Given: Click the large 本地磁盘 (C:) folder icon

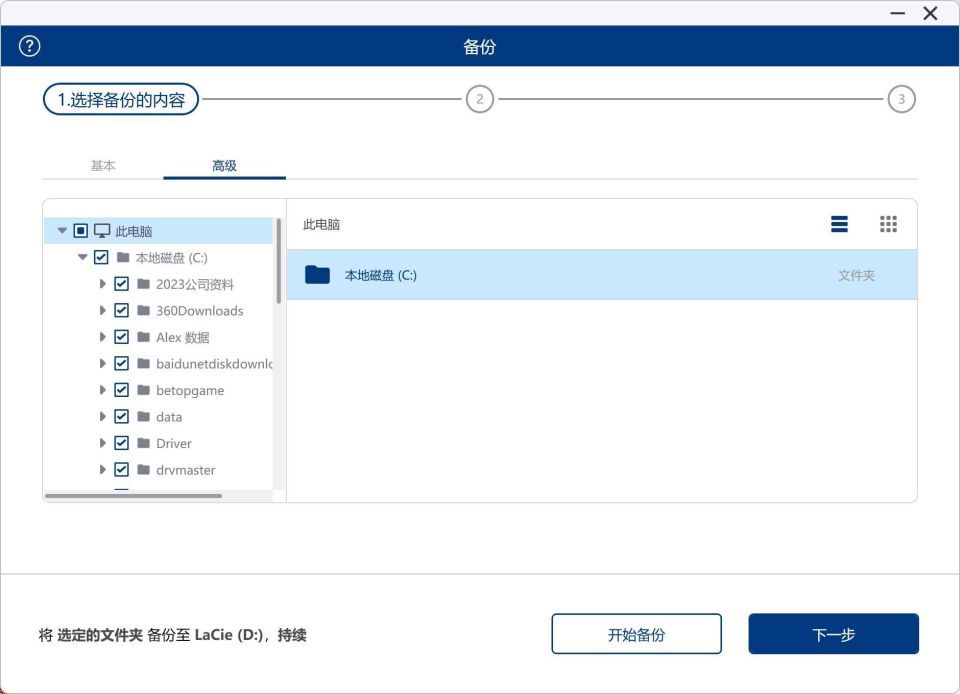Looking at the screenshot, I should pyautogui.click(x=317, y=275).
